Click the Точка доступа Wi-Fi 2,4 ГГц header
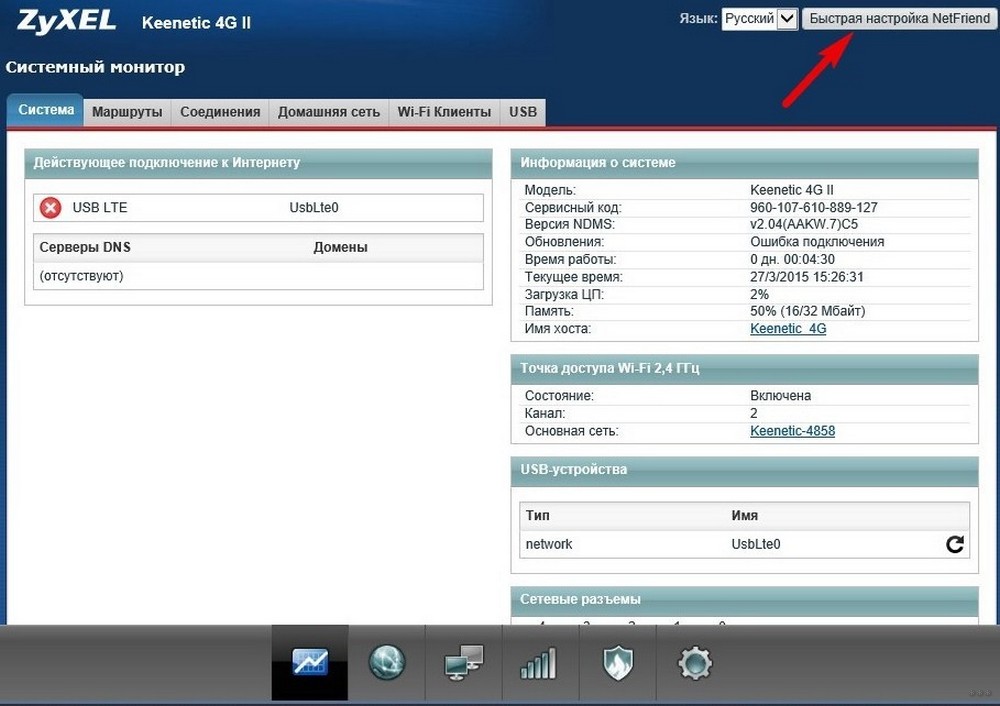This screenshot has width=1000, height=706. [744, 369]
